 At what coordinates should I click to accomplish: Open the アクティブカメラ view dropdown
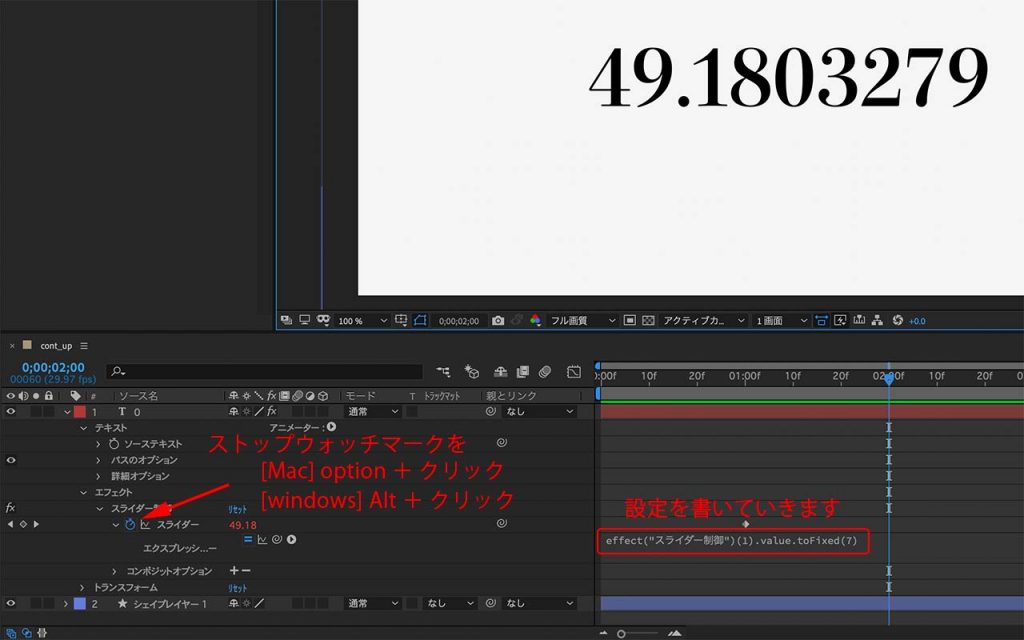[703, 321]
